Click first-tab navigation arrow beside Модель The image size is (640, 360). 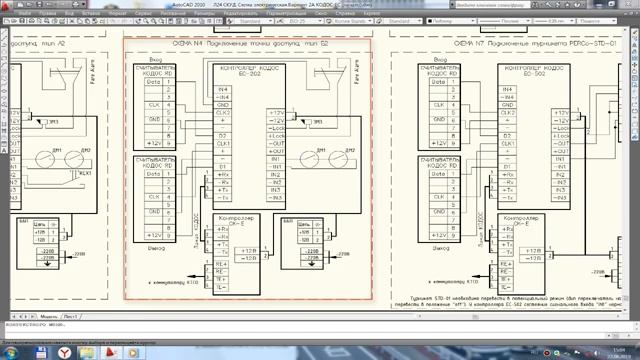tap(14, 316)
